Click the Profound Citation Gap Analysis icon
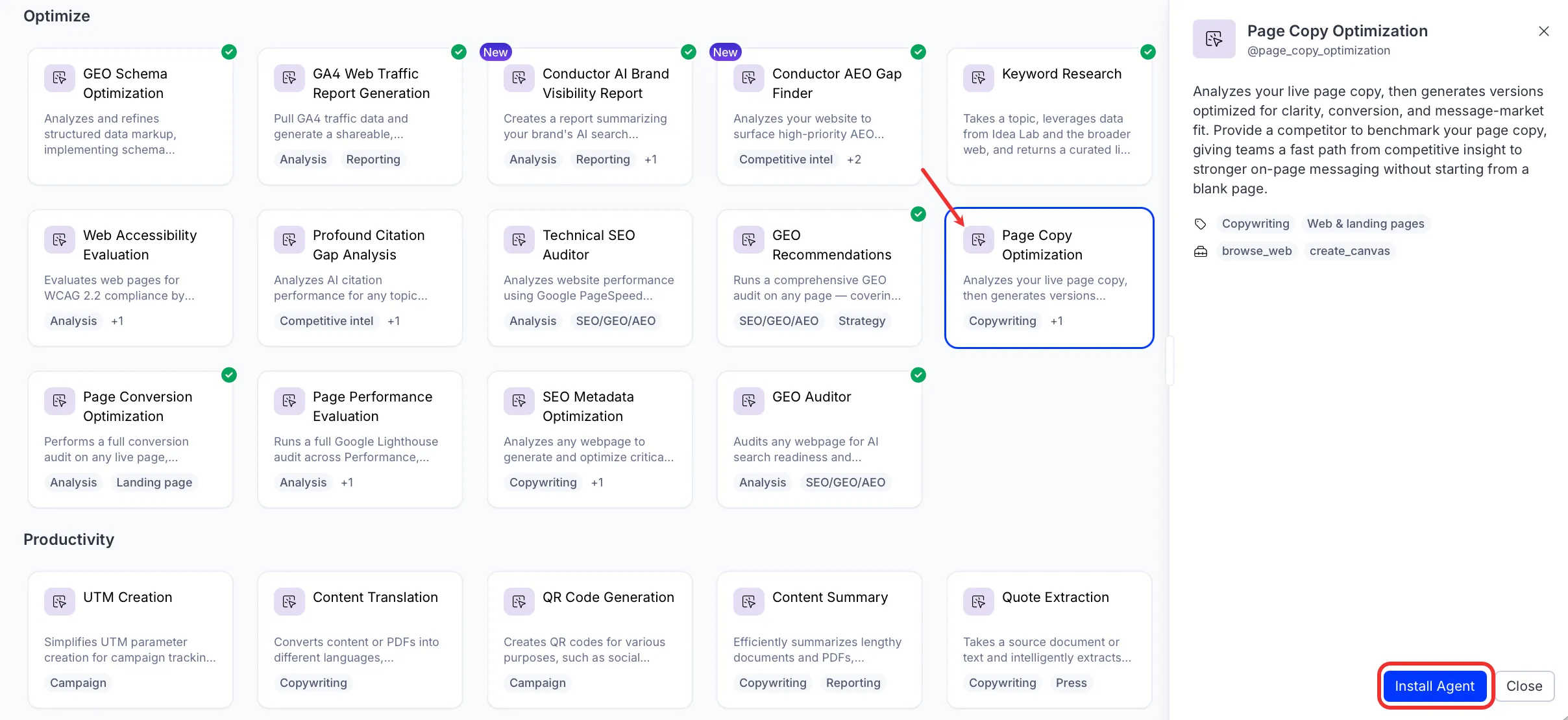Image resolution: width=1568 pixels, height=720 pixels. click(289, 239)
